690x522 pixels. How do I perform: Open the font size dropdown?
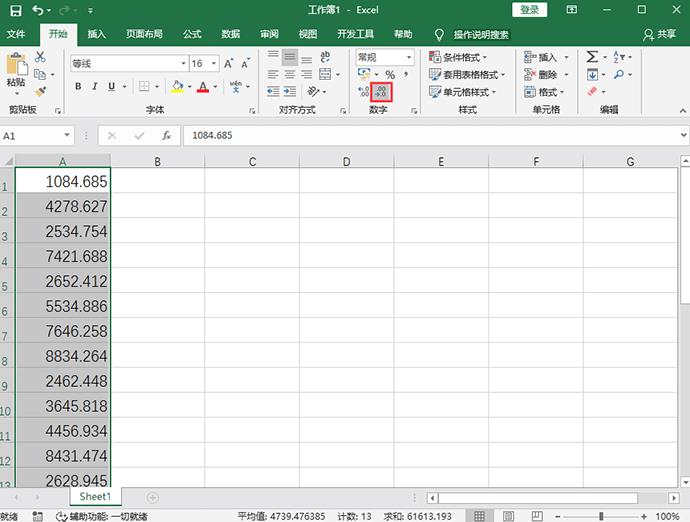[x=214, y=64]
